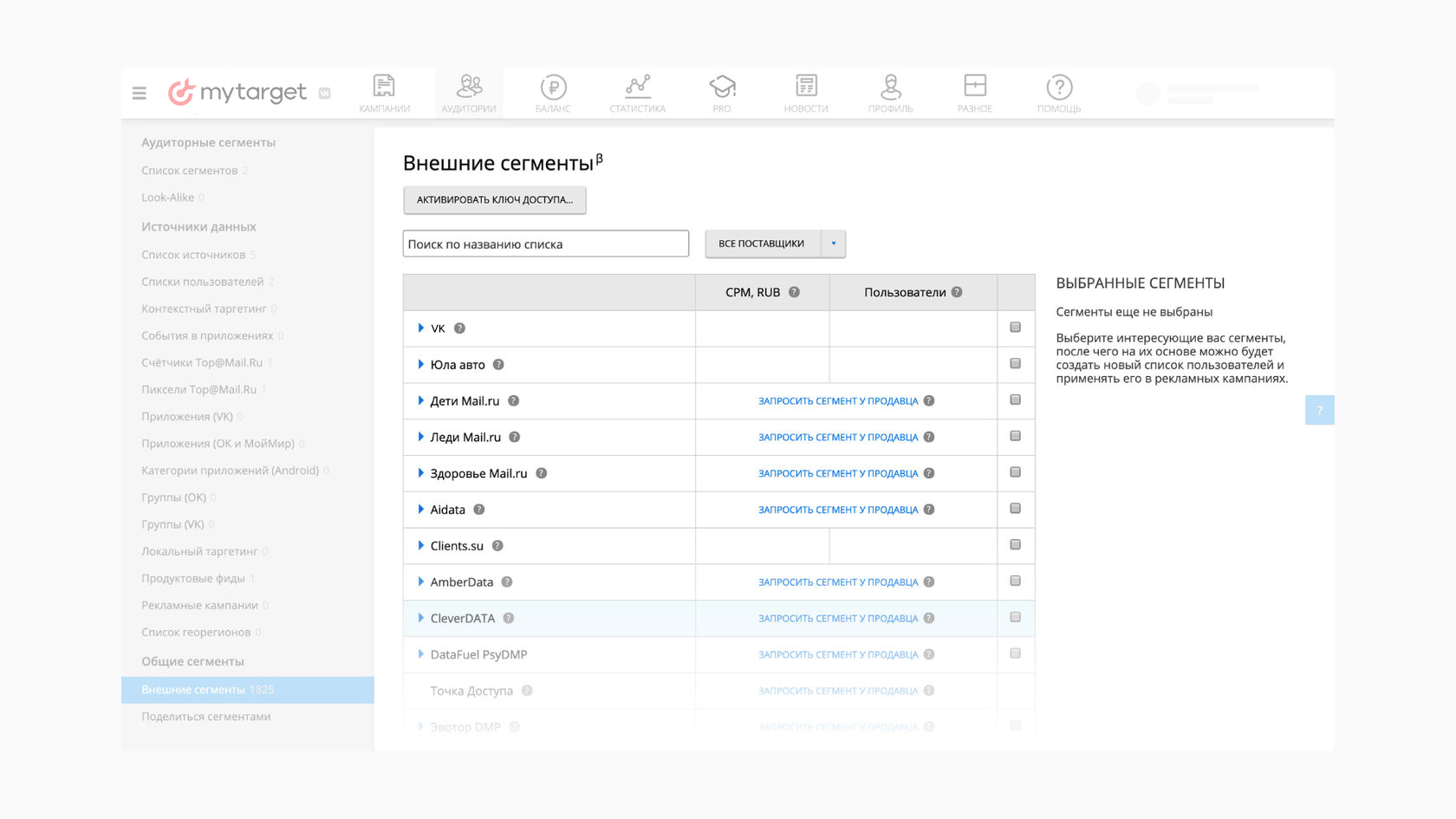Request segment from seller for CleverDATA
Viewport: 1456px width, 819px height.
pyautogui.click(x=838, y=619)
